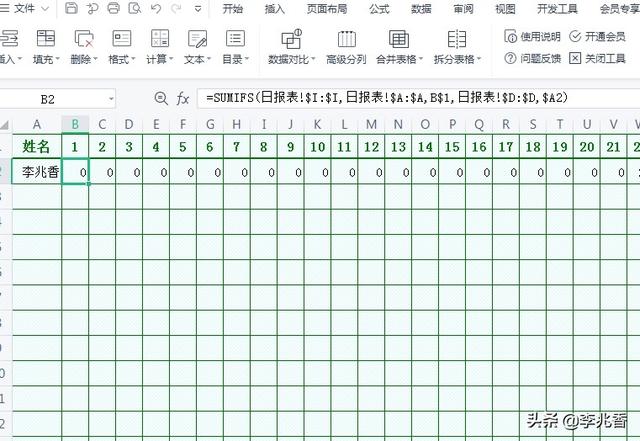
Task: Open 使用说明 help button
Action: pos(532,37)
